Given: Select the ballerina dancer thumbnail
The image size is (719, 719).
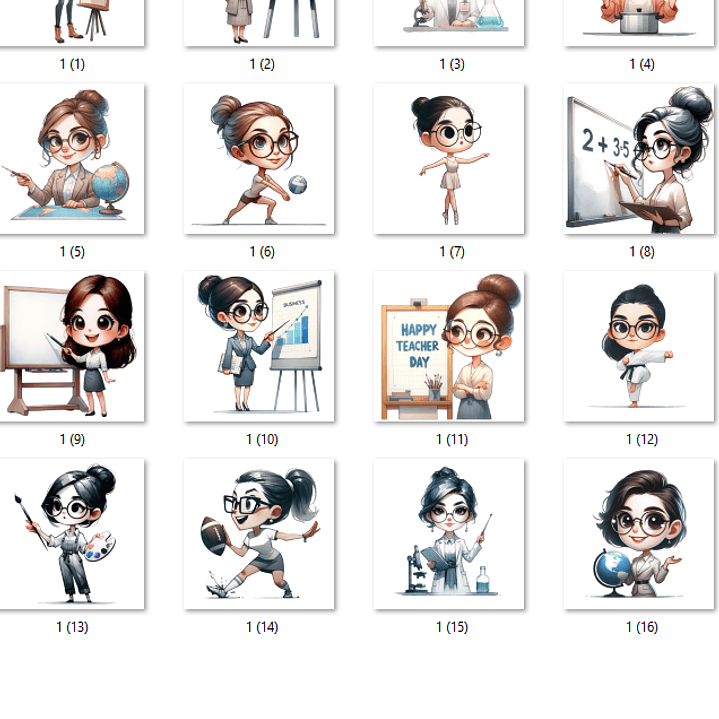Looking at the screenshot, I should (x=449, y=158).
